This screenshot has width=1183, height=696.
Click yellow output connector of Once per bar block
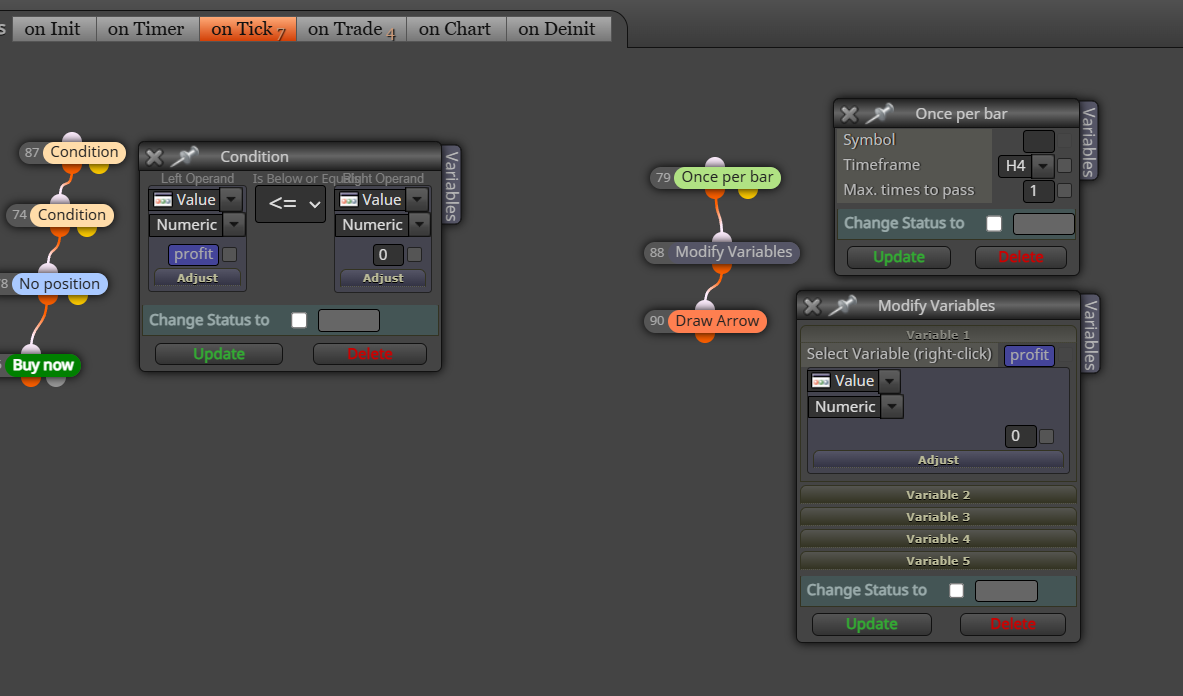tap(748, 192)
